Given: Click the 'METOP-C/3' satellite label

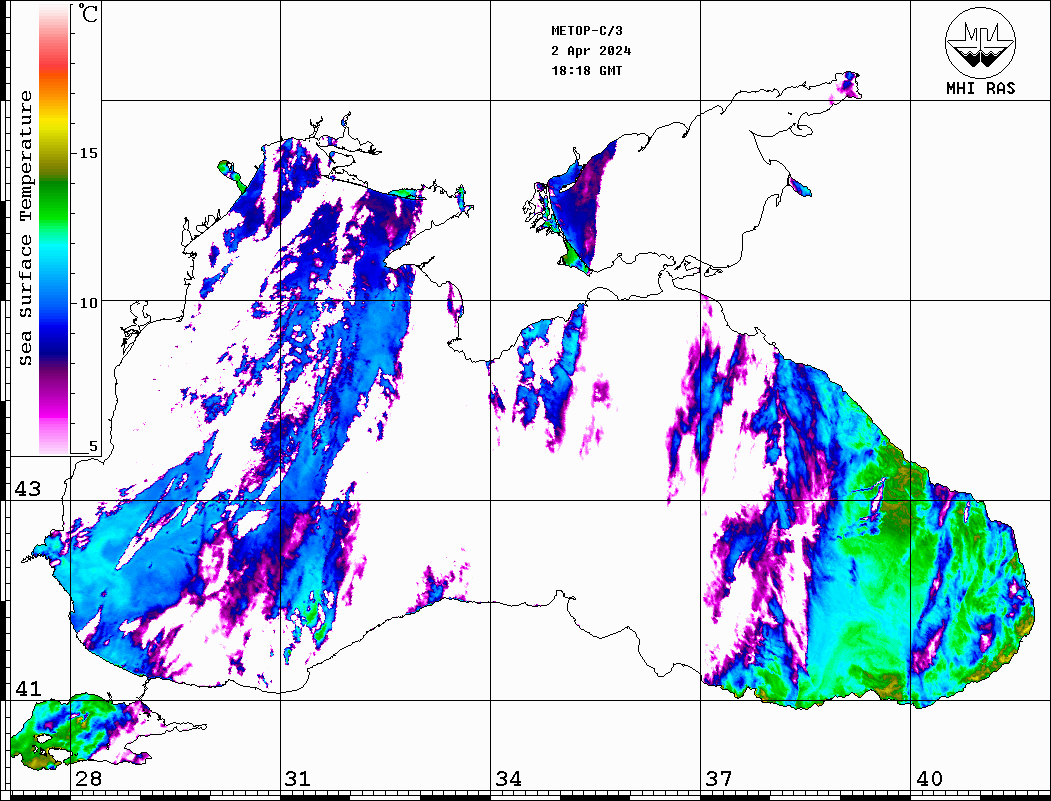Looking at the screenshot, I should pyautogui.click(x=586, y=31).
